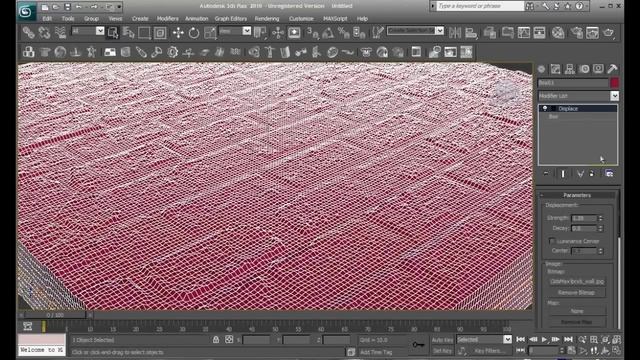Select the Link tool icon

(x=28, y=33)
